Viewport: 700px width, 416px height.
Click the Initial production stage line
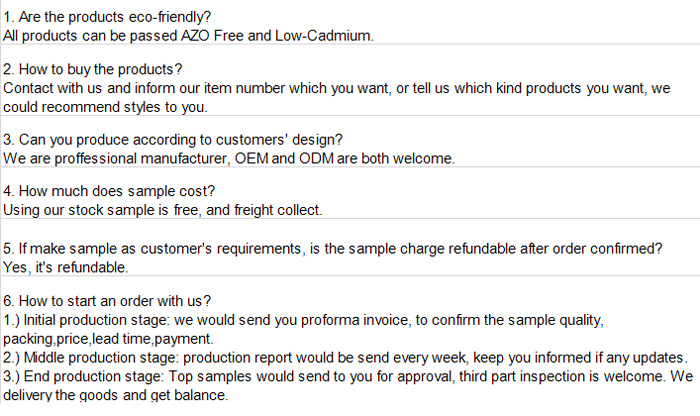coord(303,320)
